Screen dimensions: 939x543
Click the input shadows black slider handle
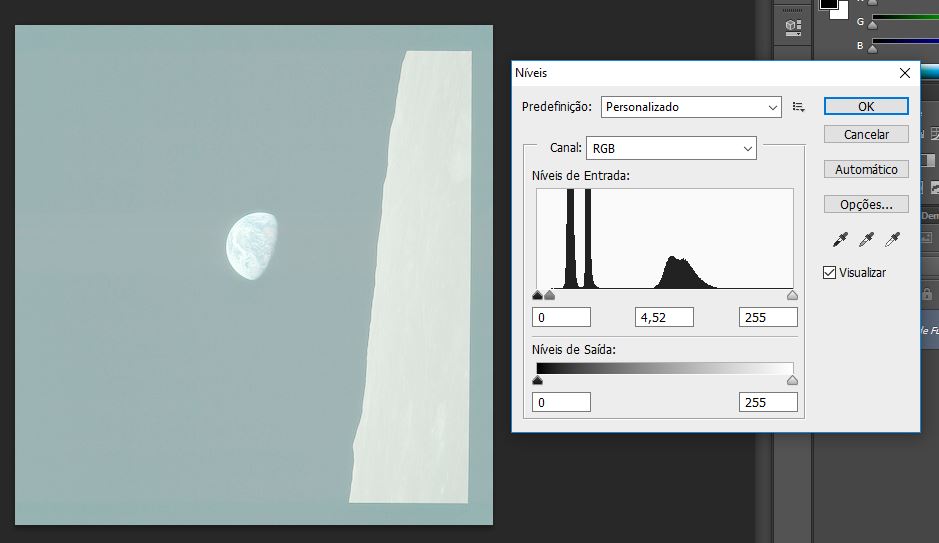537,295
